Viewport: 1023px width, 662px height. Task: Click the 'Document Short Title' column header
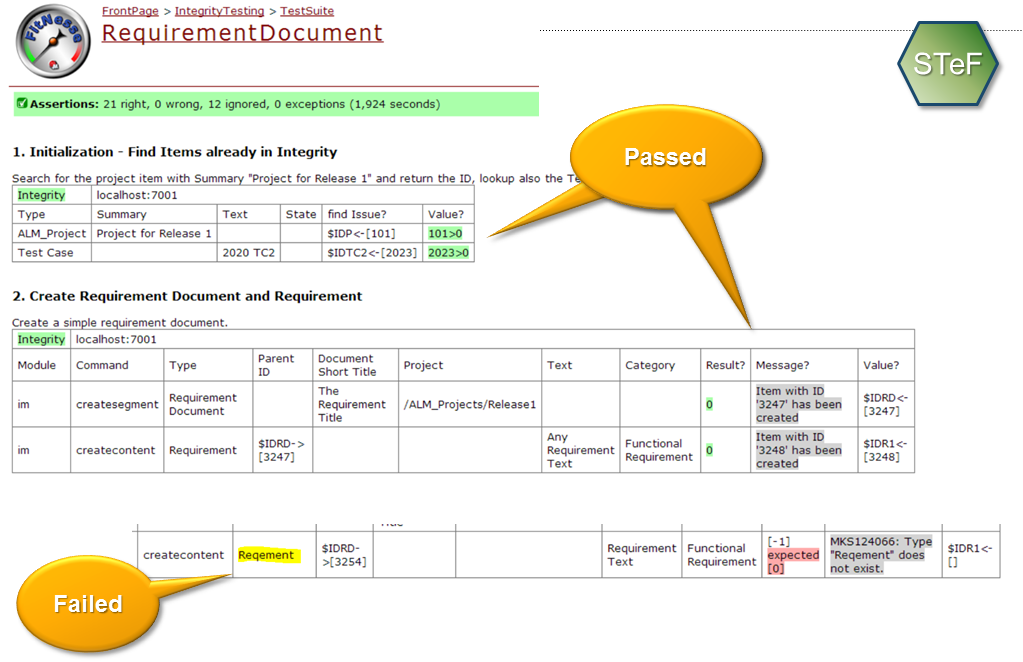coord(356,365)
